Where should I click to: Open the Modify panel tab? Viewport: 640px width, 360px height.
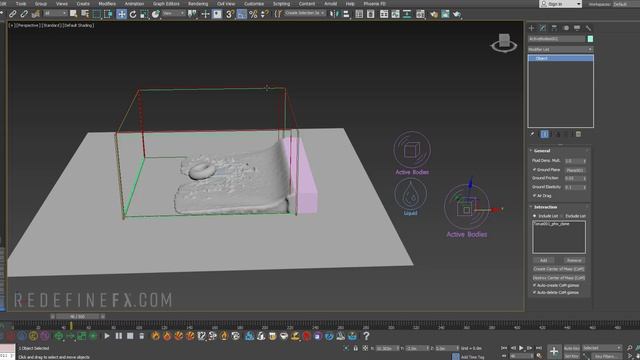pyautogui.click(x=542, y=28)
